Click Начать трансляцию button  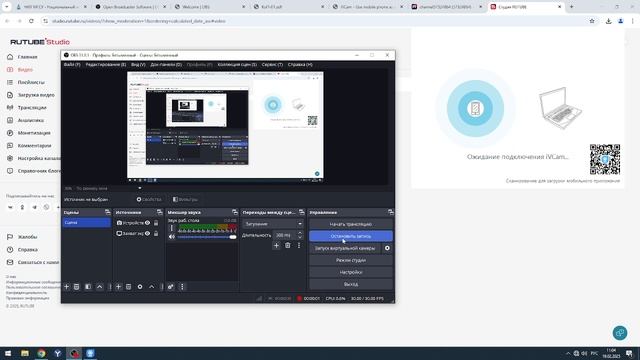click(351, 224)
